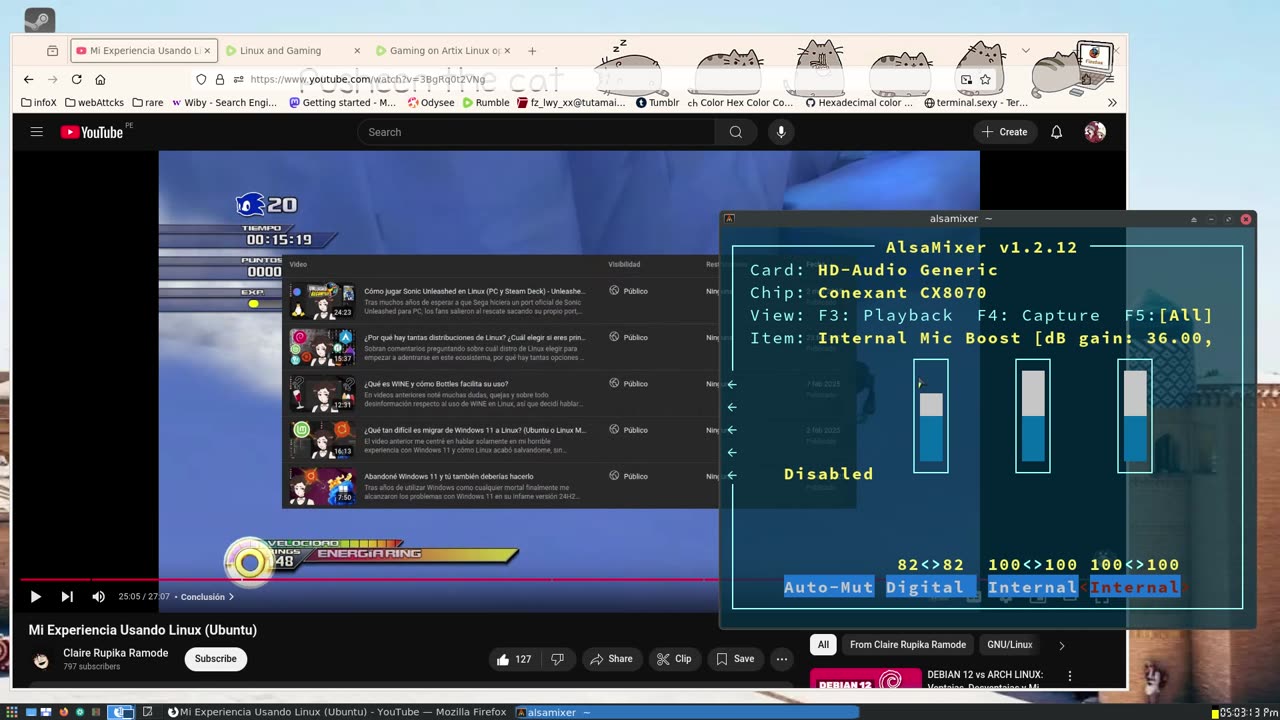Open more actions three-dot menu beside Save
This screenshot has width=1280, height=720.
click(x=782, y=659)
